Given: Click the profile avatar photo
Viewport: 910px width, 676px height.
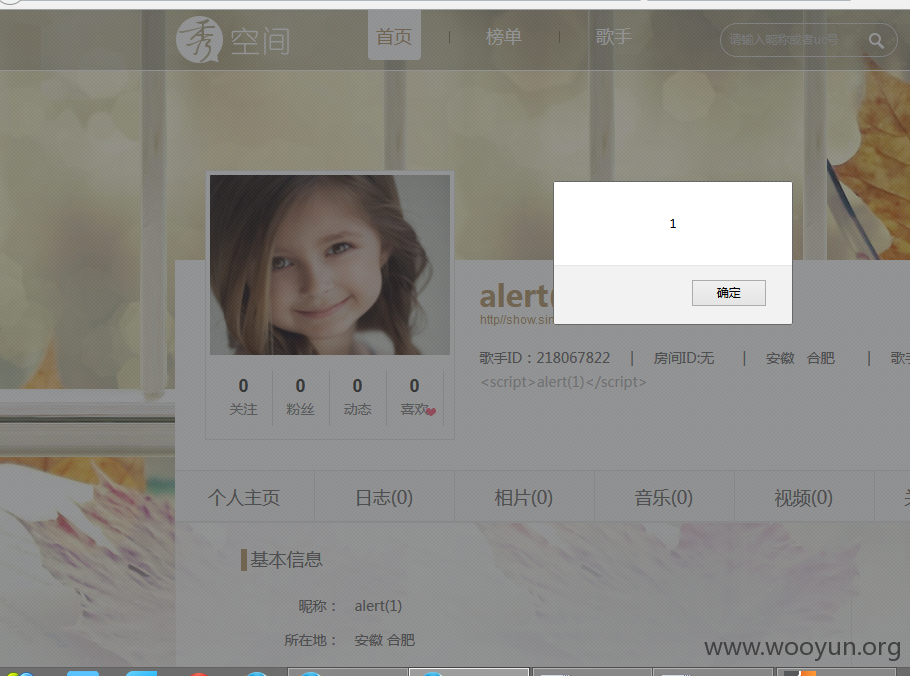Looking at the screenshot, I should pos(330,265).
